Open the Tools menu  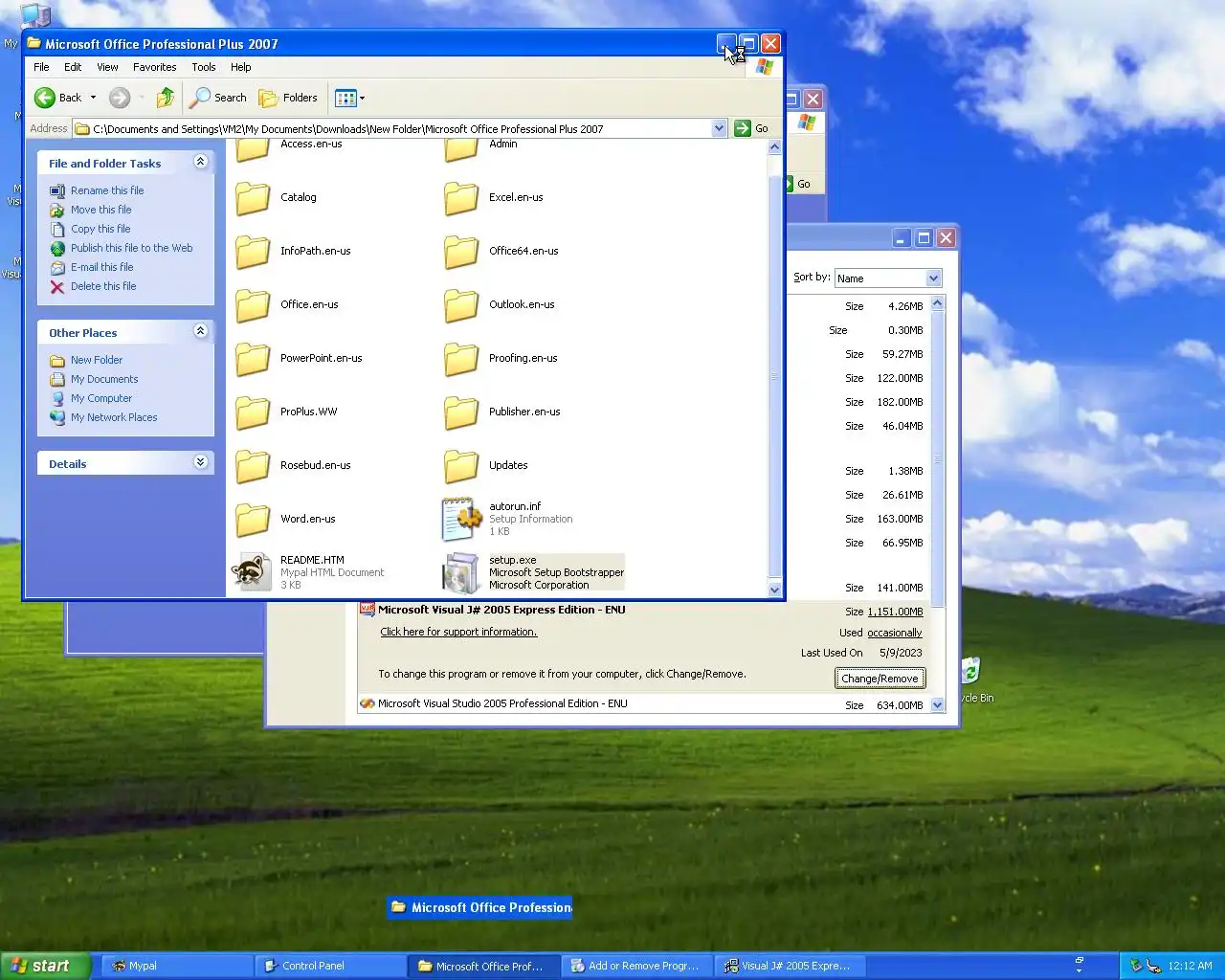tap(204, 67)
